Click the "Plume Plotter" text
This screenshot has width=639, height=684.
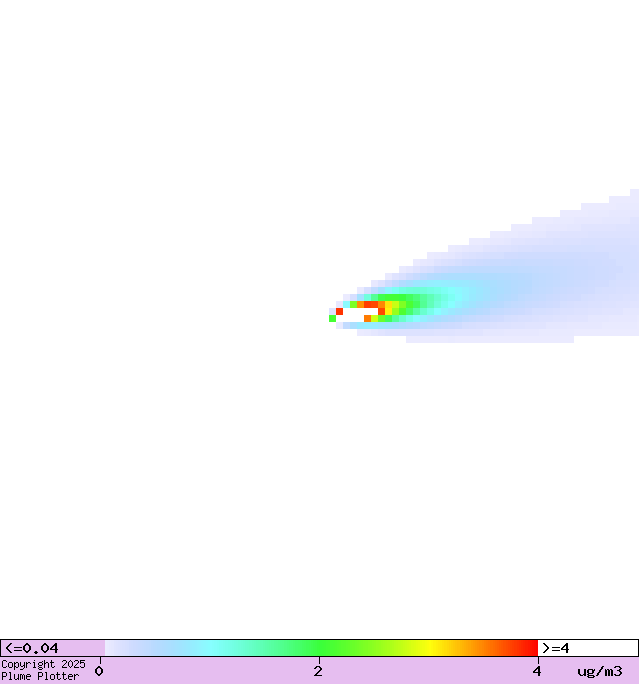pos(40,676)
